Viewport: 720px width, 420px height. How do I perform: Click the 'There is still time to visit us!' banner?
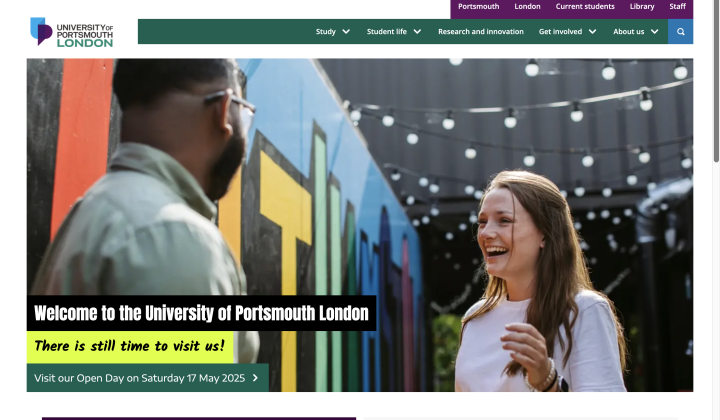(x=130, y=347)
